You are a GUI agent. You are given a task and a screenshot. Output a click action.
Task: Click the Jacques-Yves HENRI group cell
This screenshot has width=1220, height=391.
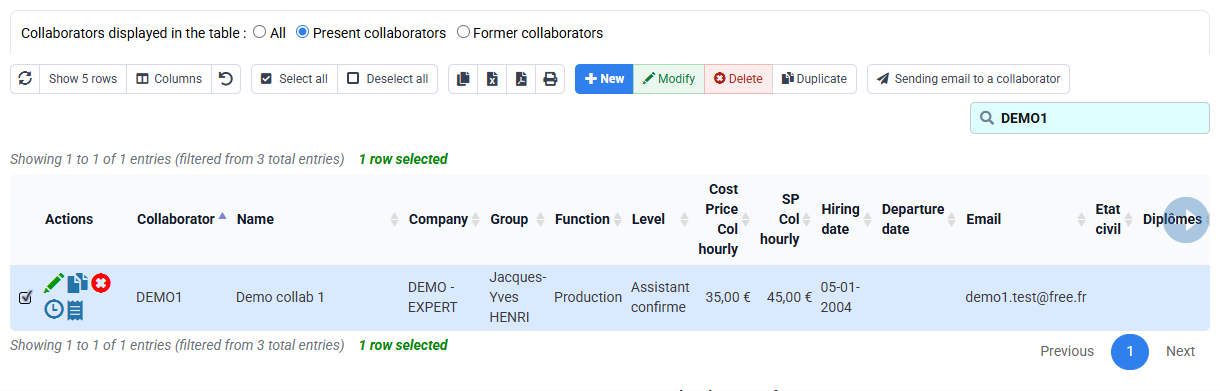point(514,297)
